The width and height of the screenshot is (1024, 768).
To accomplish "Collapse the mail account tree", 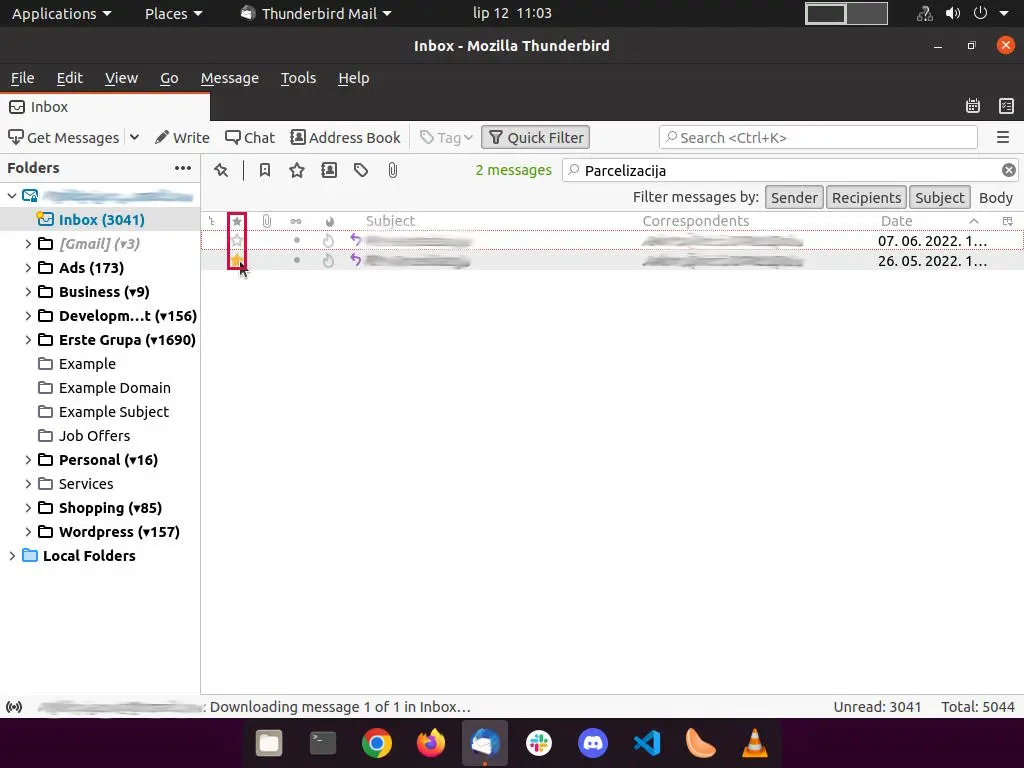I will pos(12,196).
